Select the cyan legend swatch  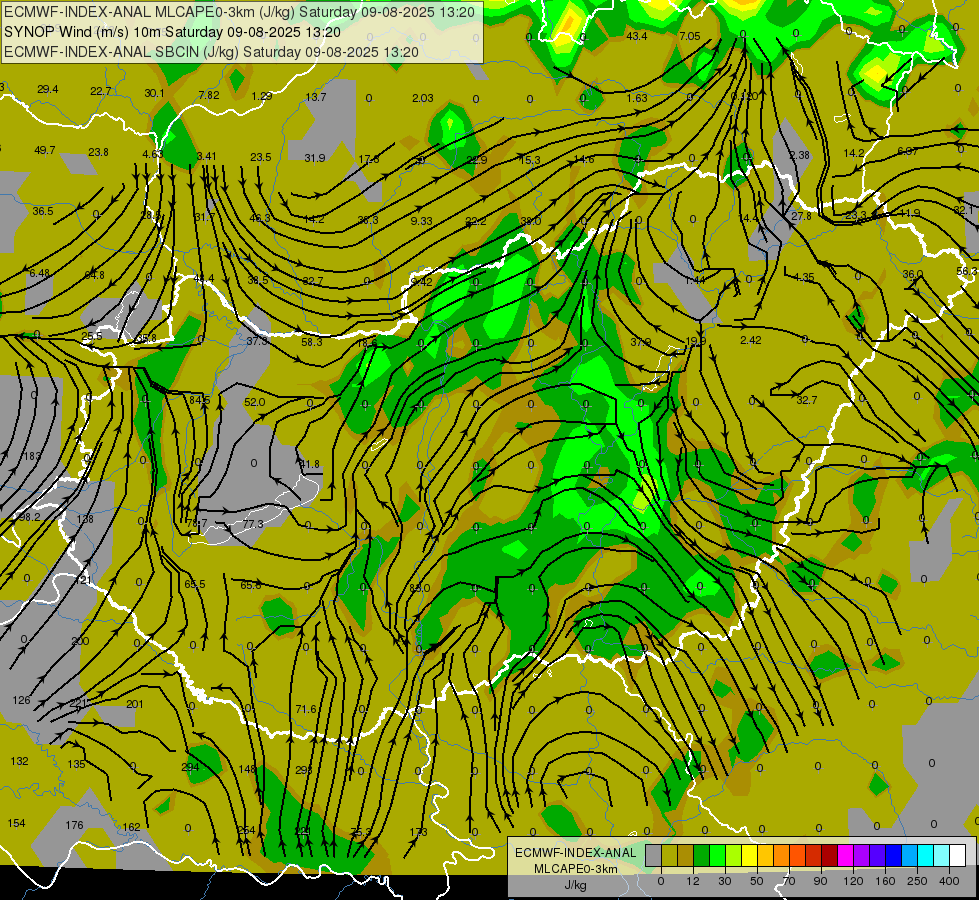click(926, 855)
